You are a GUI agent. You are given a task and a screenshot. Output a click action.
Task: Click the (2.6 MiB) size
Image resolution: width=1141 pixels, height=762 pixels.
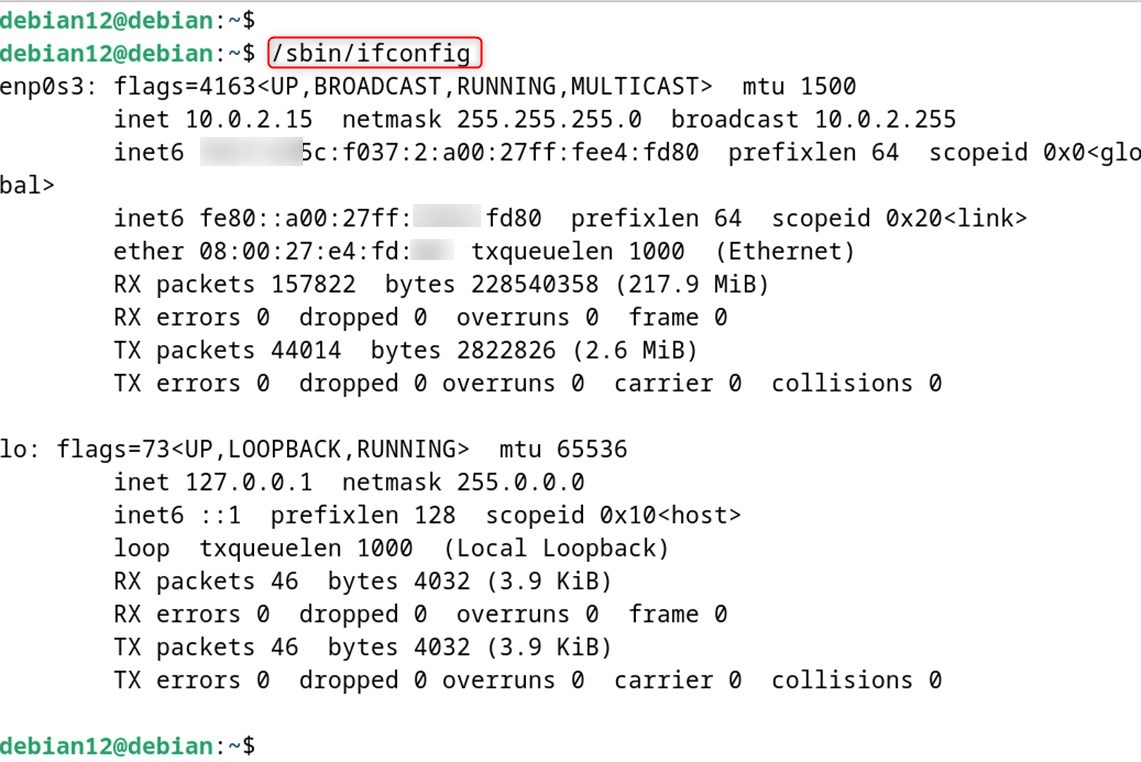click(x=635, y=350)
